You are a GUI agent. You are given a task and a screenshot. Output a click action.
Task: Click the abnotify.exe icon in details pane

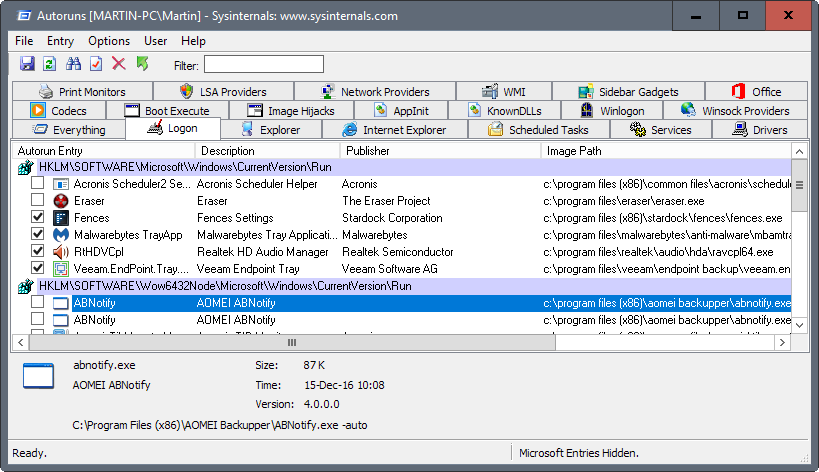[38, 375]
